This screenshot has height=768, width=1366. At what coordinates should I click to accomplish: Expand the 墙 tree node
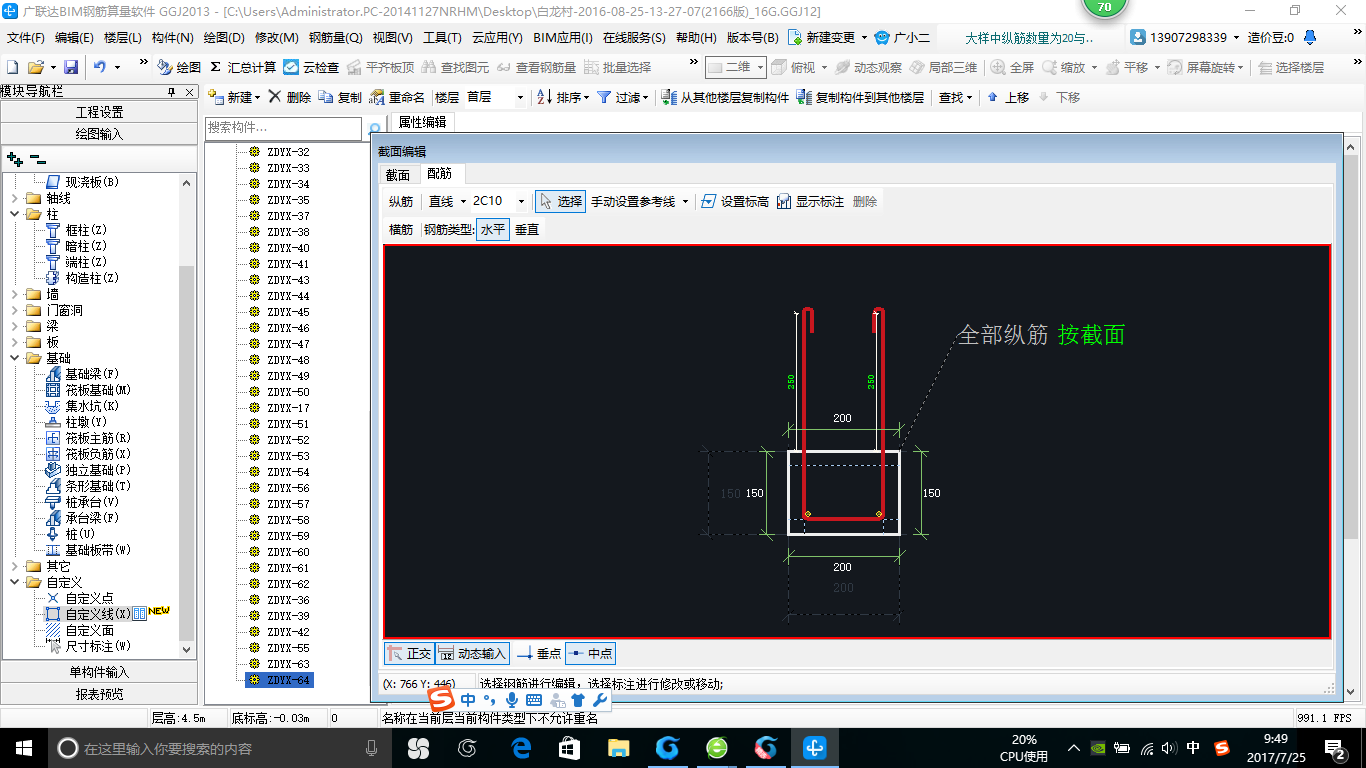coord(14,294)
